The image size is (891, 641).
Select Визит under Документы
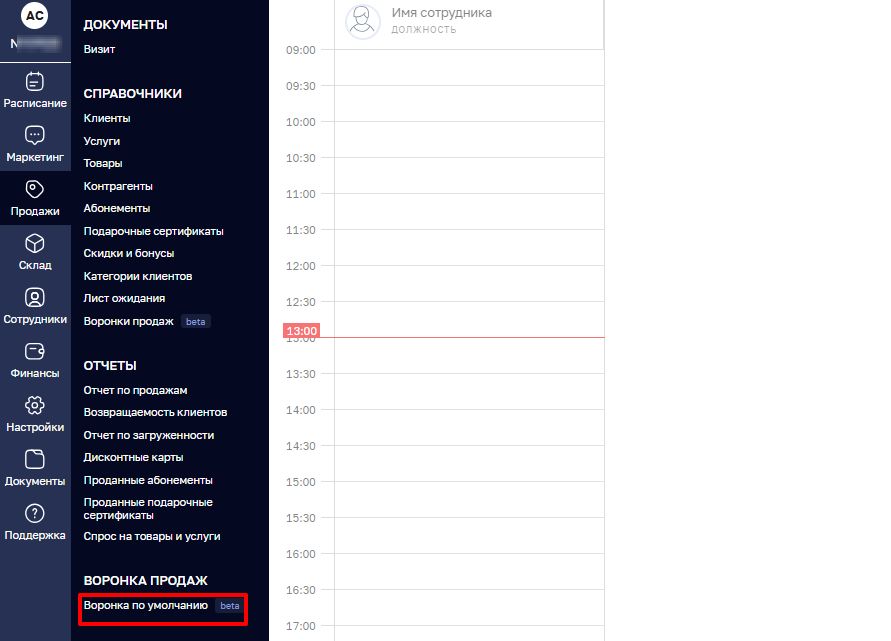point(100,49)
